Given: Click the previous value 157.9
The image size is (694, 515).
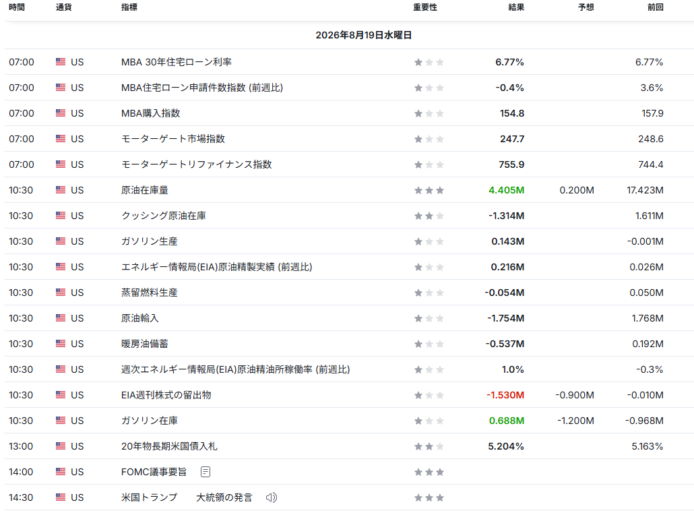Looking at the screenshot, I should (652, 113).
